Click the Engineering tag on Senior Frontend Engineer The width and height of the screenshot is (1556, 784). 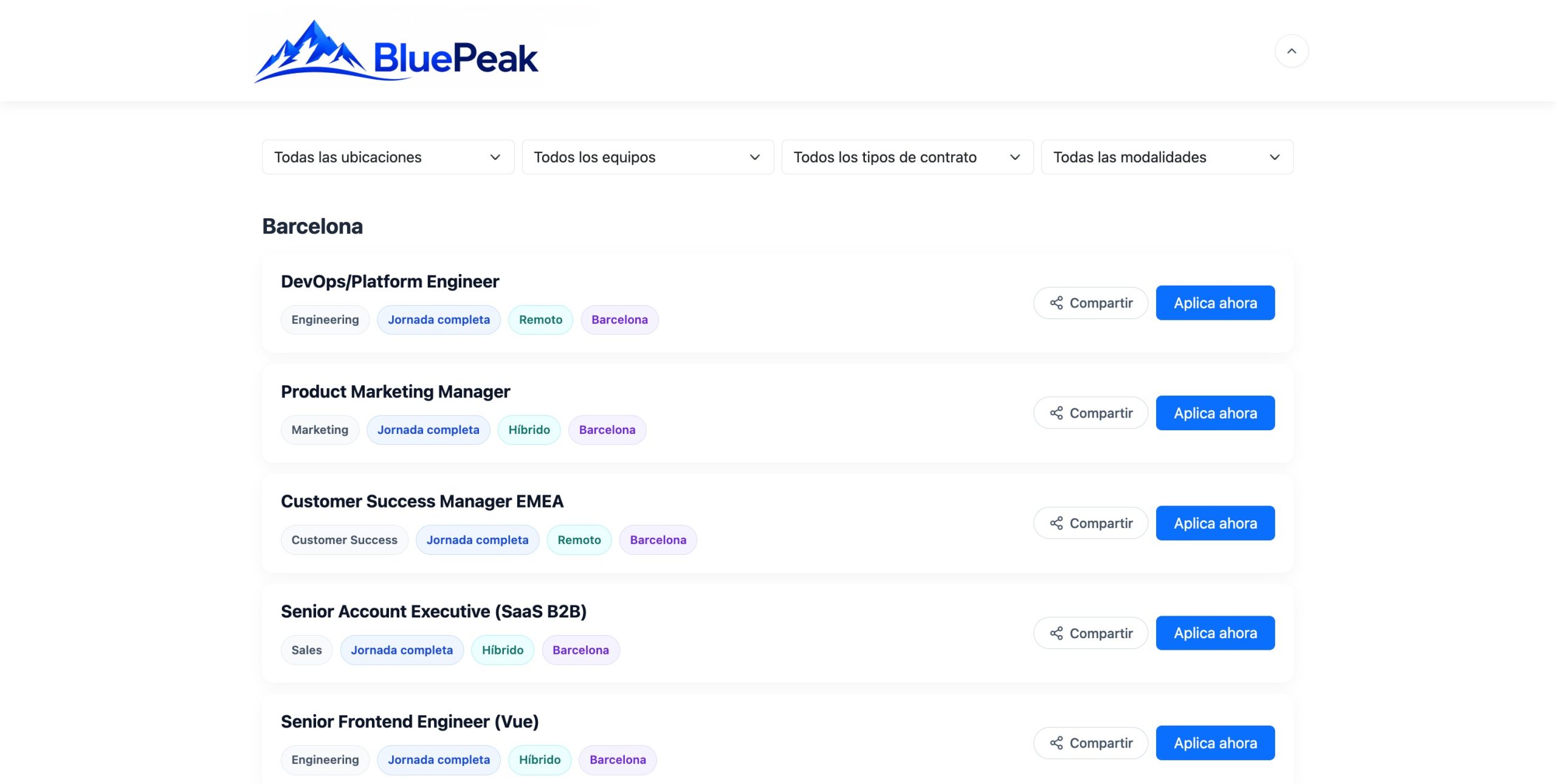(325, 760)
